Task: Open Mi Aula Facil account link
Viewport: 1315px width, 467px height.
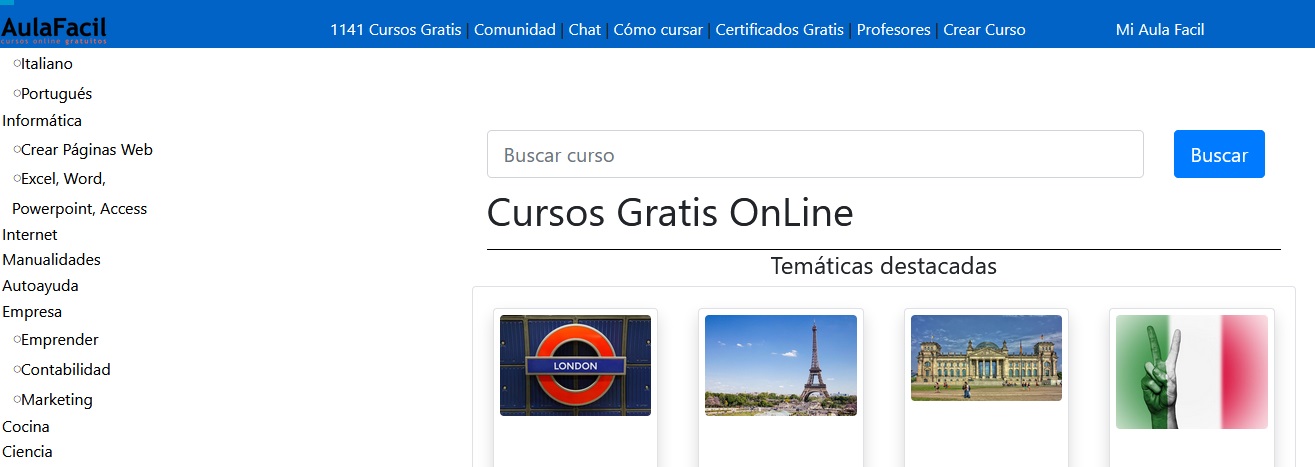Action: click(1160, 30)
